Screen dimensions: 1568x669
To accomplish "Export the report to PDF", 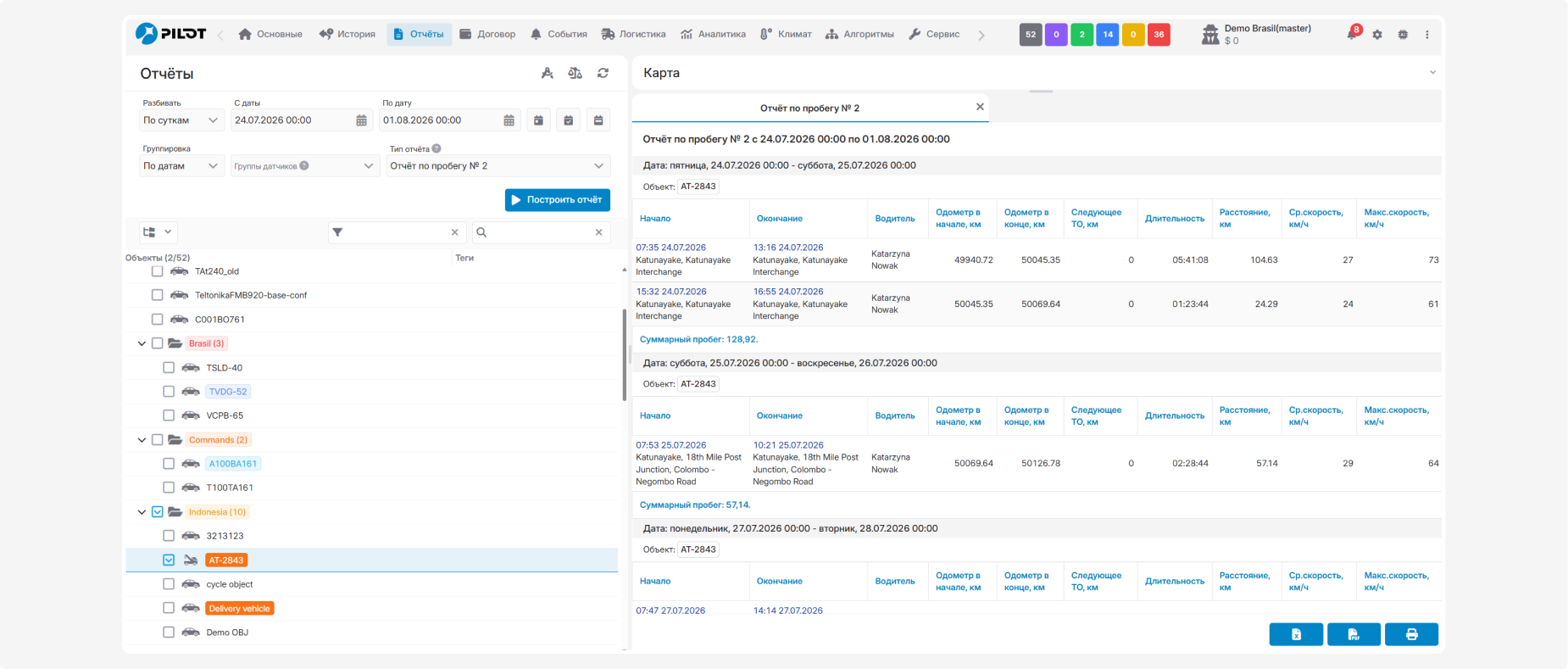I will pyautogui.click(x=1354, y=634).
